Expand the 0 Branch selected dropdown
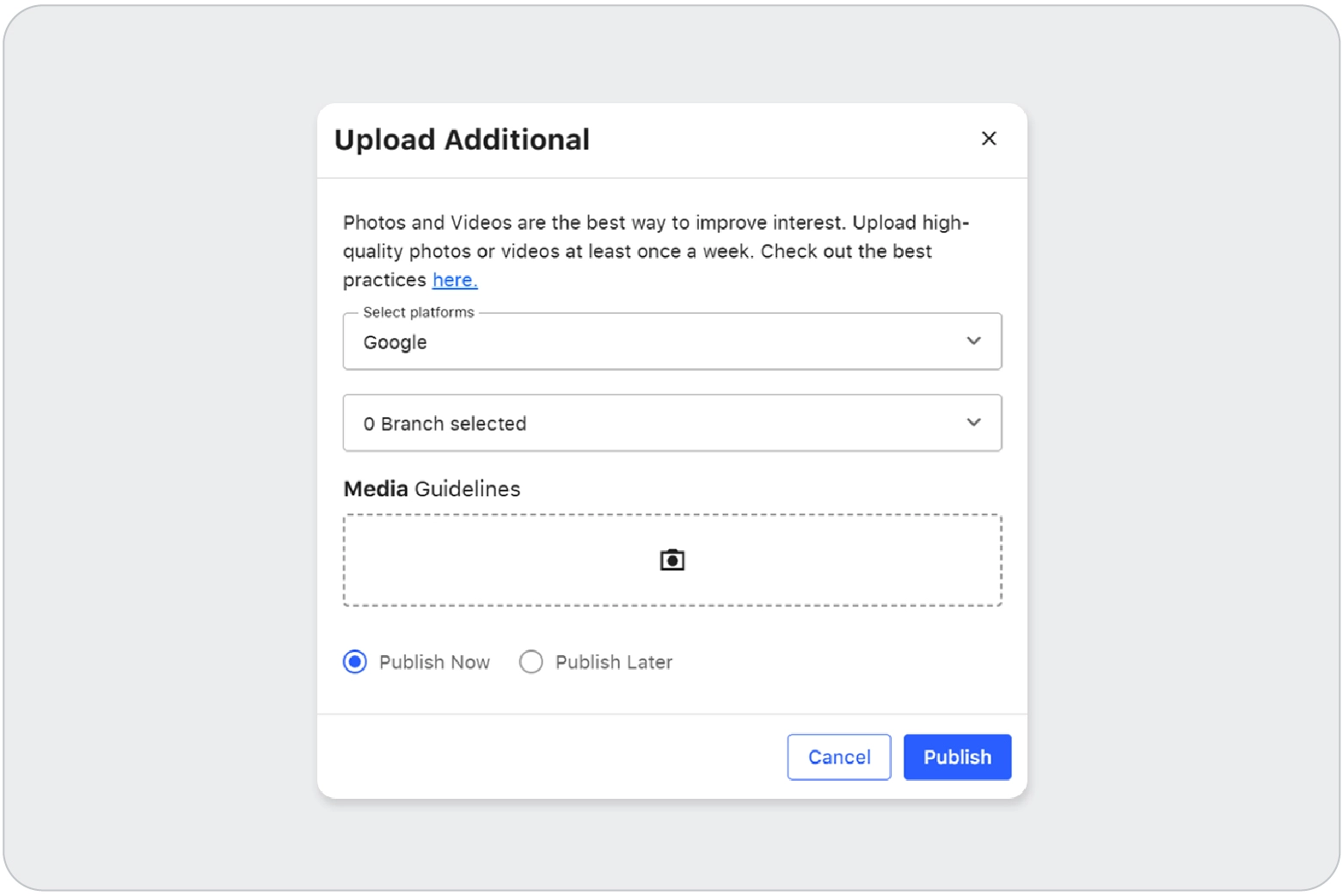The image size is (1343, 896). coord(671,423)
